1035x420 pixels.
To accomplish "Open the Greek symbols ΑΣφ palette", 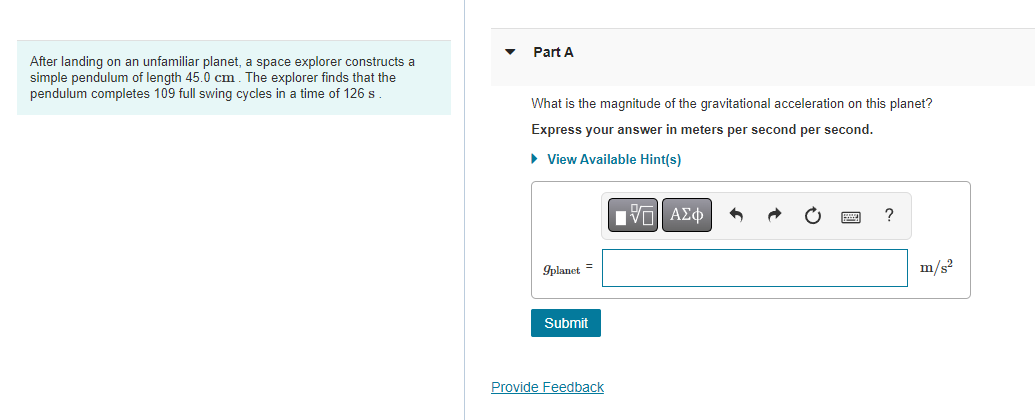I will (686, 215).
